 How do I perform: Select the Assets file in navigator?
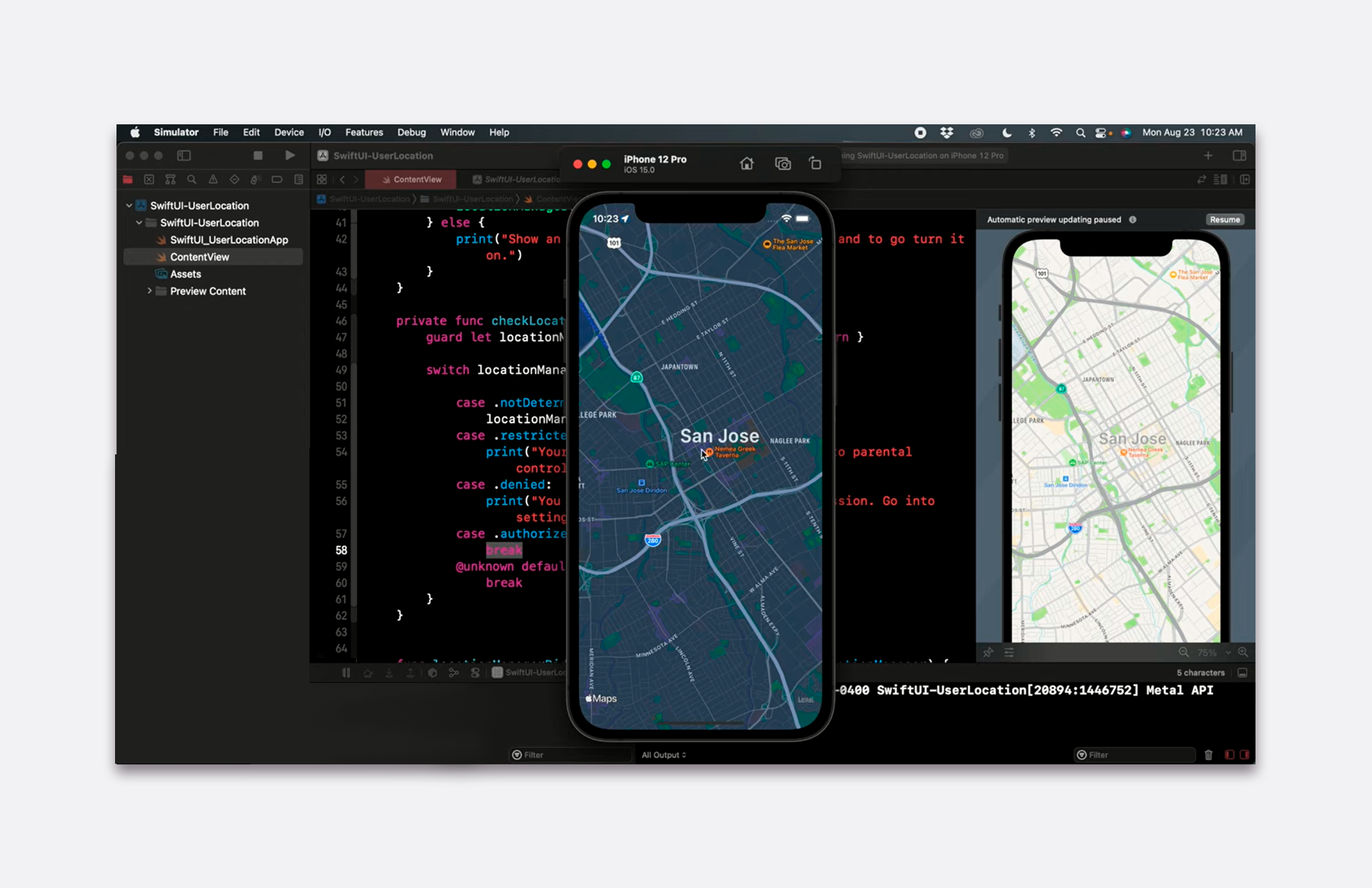click(x=185, y=274)
